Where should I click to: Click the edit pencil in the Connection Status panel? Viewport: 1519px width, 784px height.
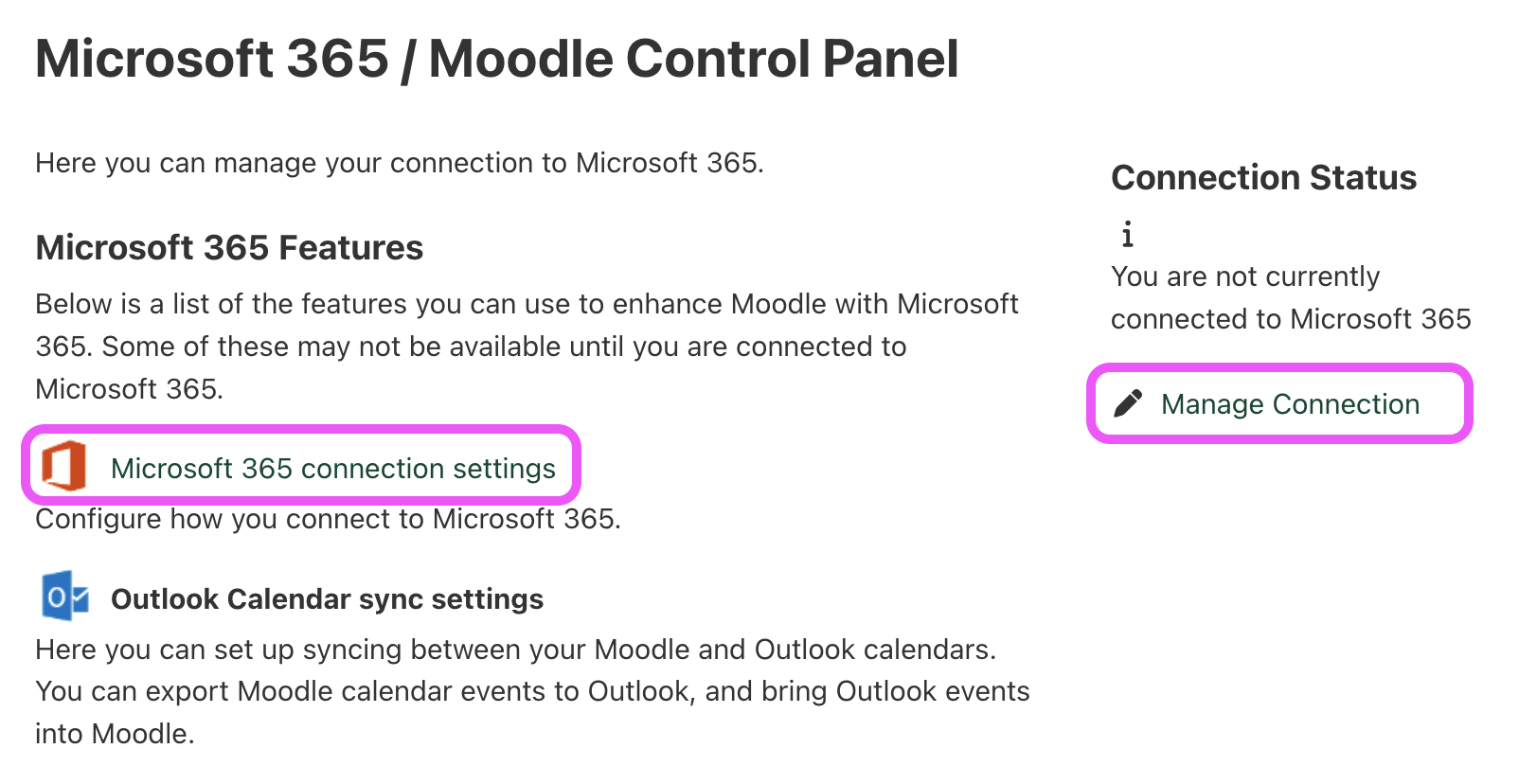click(x=1129, y=403)
